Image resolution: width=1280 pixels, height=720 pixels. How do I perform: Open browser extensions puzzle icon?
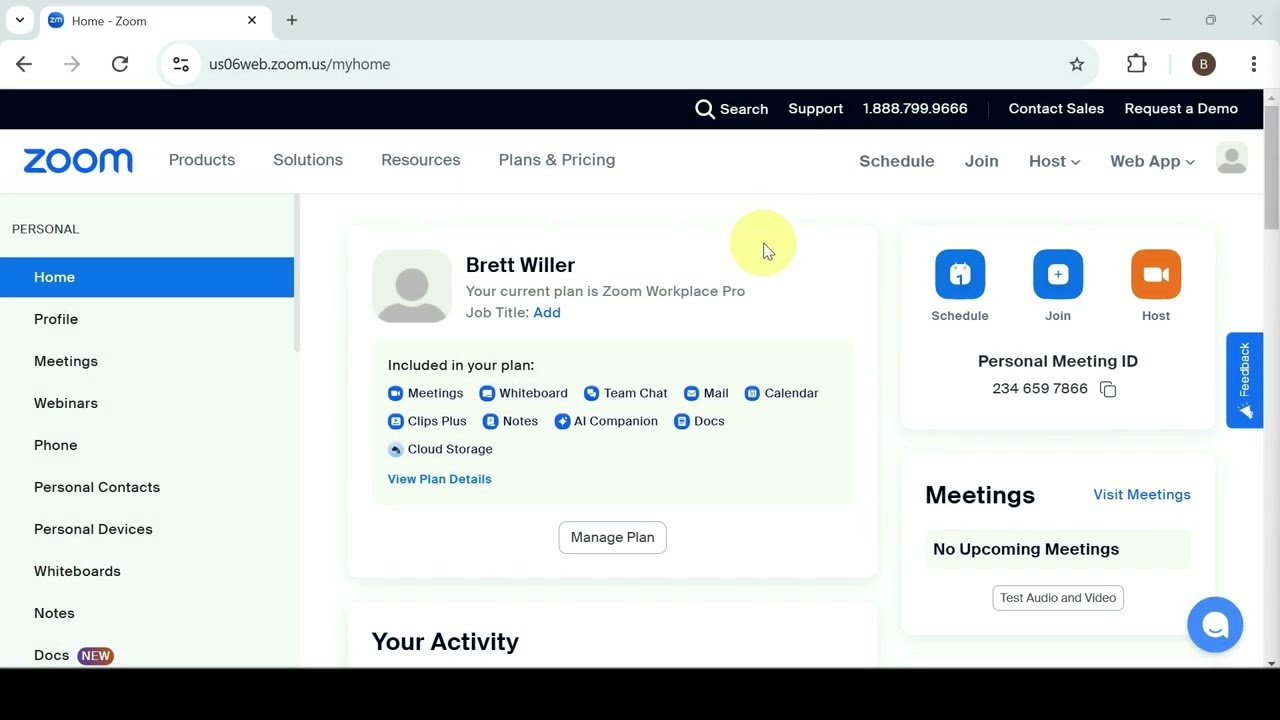pyautogui.click(x=1137, y=64)
